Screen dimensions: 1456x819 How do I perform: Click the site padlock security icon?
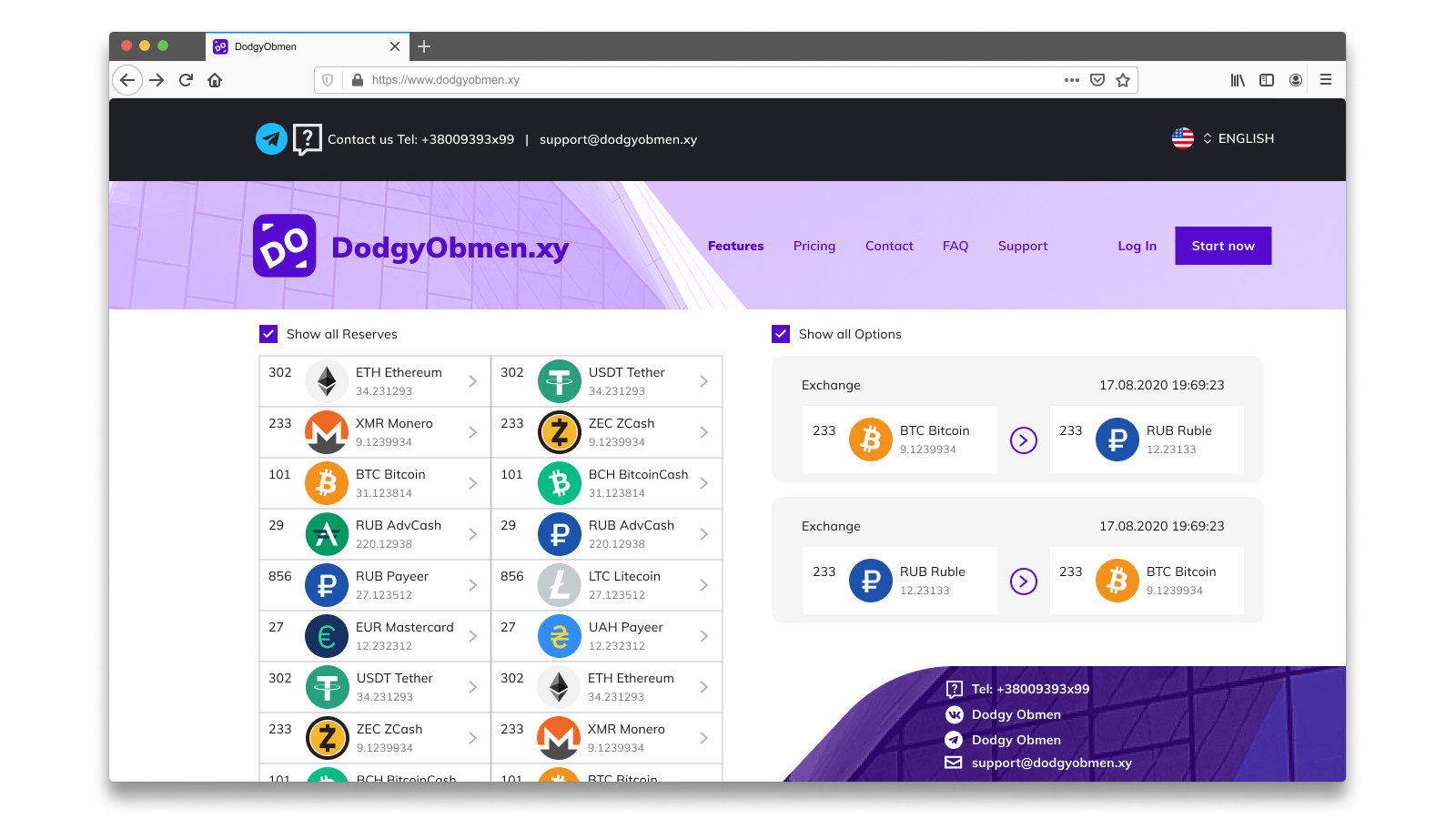[x=358, y=80]
